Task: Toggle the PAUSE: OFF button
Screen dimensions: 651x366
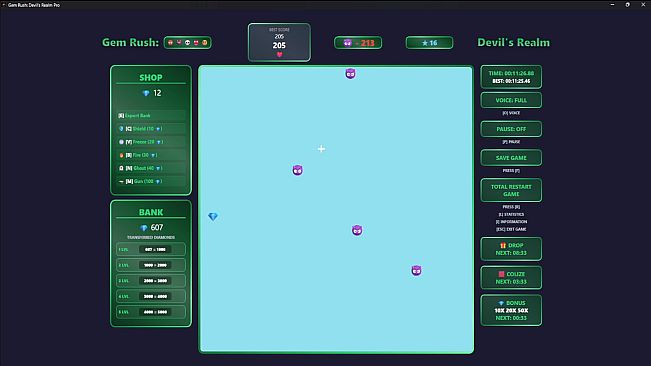Action: (x=511, y=129)
